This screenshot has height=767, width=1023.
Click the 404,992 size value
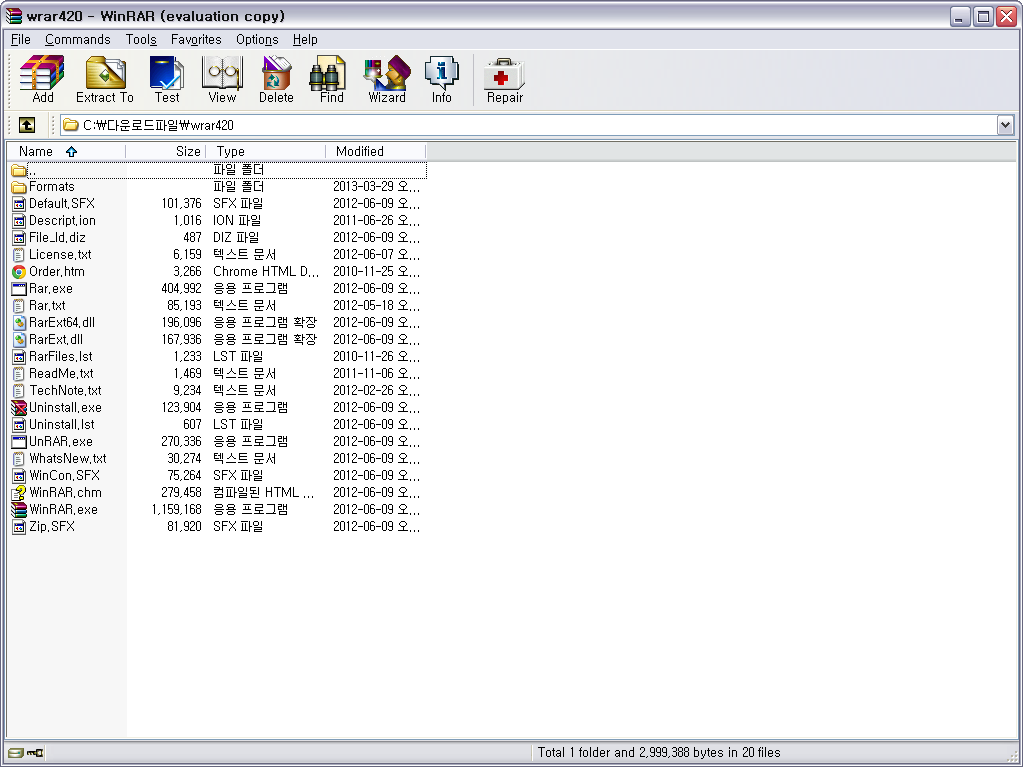click(x=181, y=288)
